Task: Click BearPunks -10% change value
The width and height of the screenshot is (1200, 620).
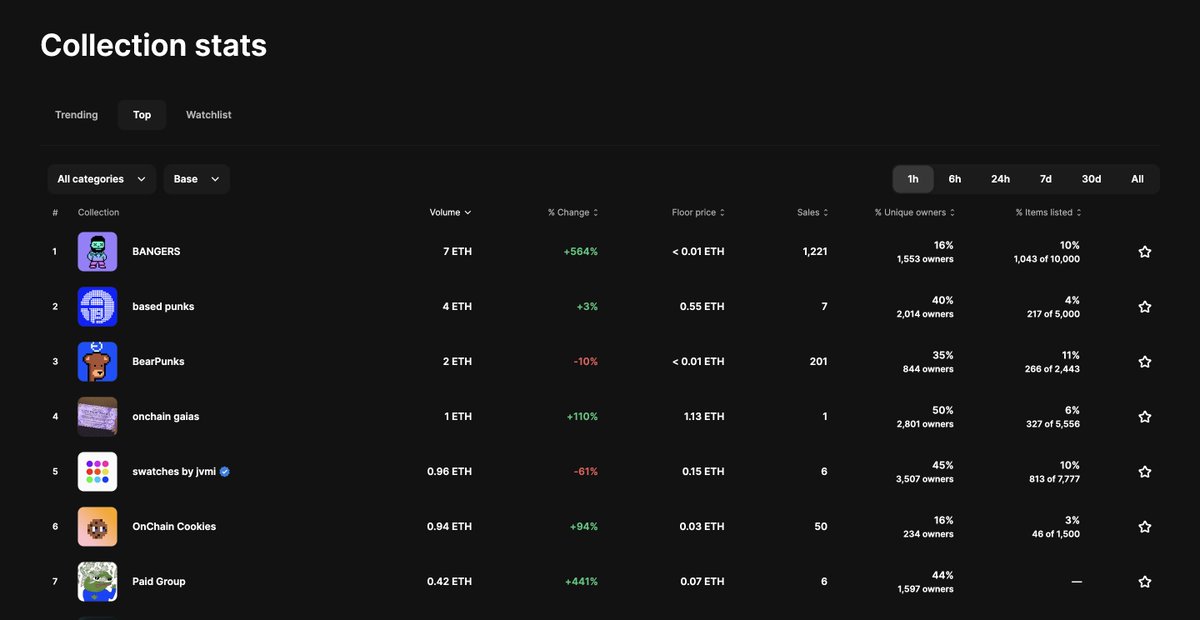Action: pos(586,362)
